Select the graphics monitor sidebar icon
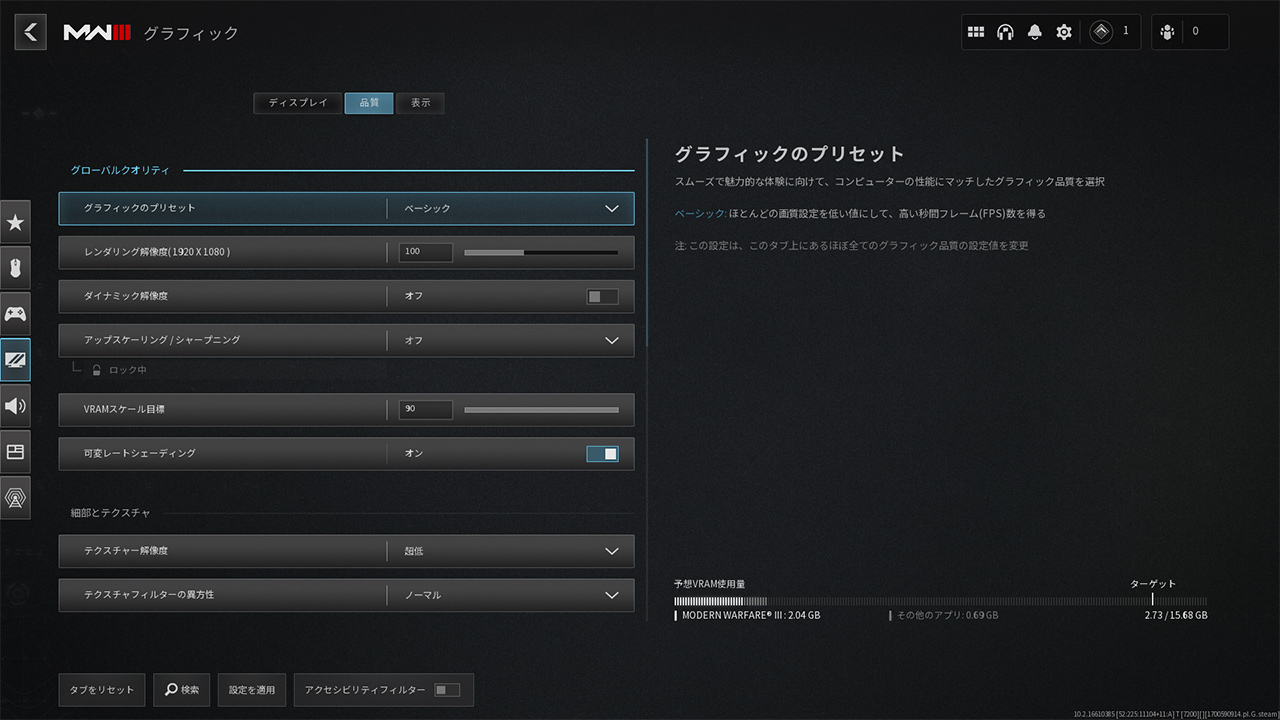Screen dimensions: 1280x720 15,360
